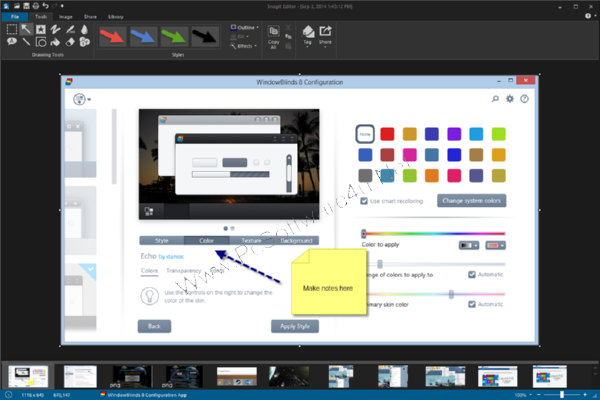
Task: Toggle Automatic checkbox for primary skin color
Action: (x=472, y=304)
